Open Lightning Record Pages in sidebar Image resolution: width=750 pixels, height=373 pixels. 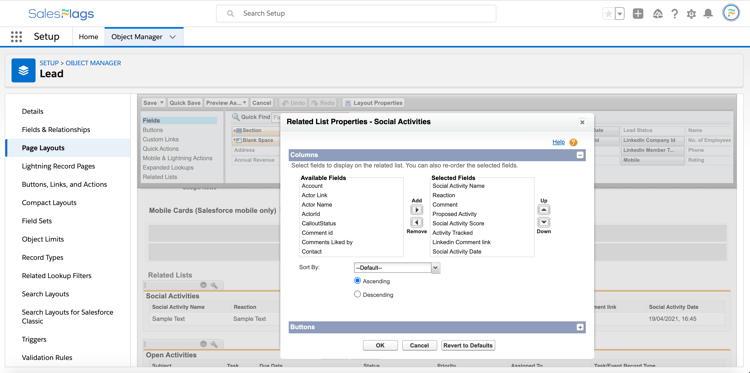point(58,166)
